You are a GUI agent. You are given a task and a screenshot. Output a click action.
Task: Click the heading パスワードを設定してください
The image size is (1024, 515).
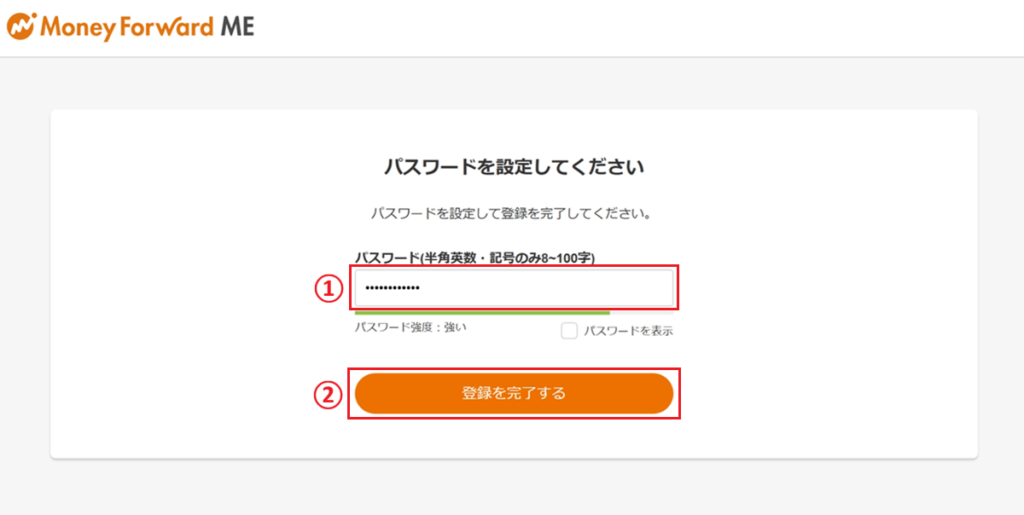(514, 167)
